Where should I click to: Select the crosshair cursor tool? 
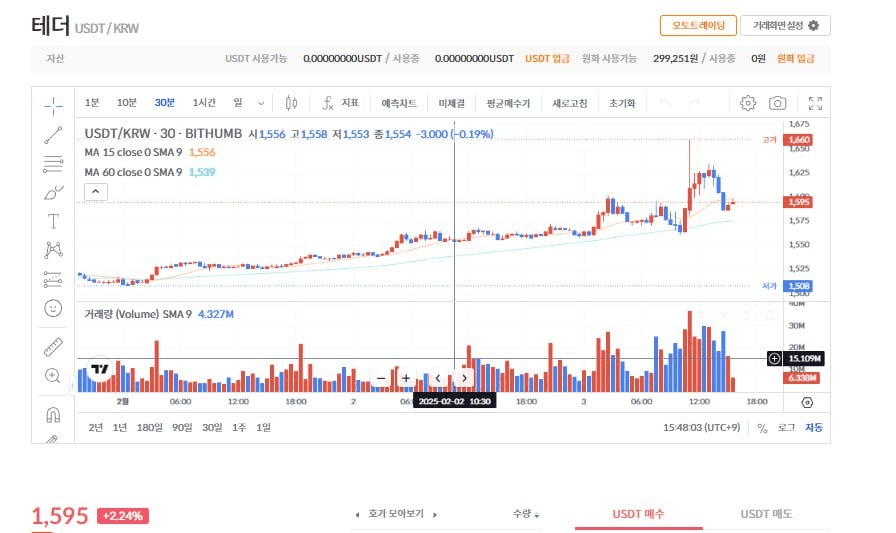pos(53,103)
